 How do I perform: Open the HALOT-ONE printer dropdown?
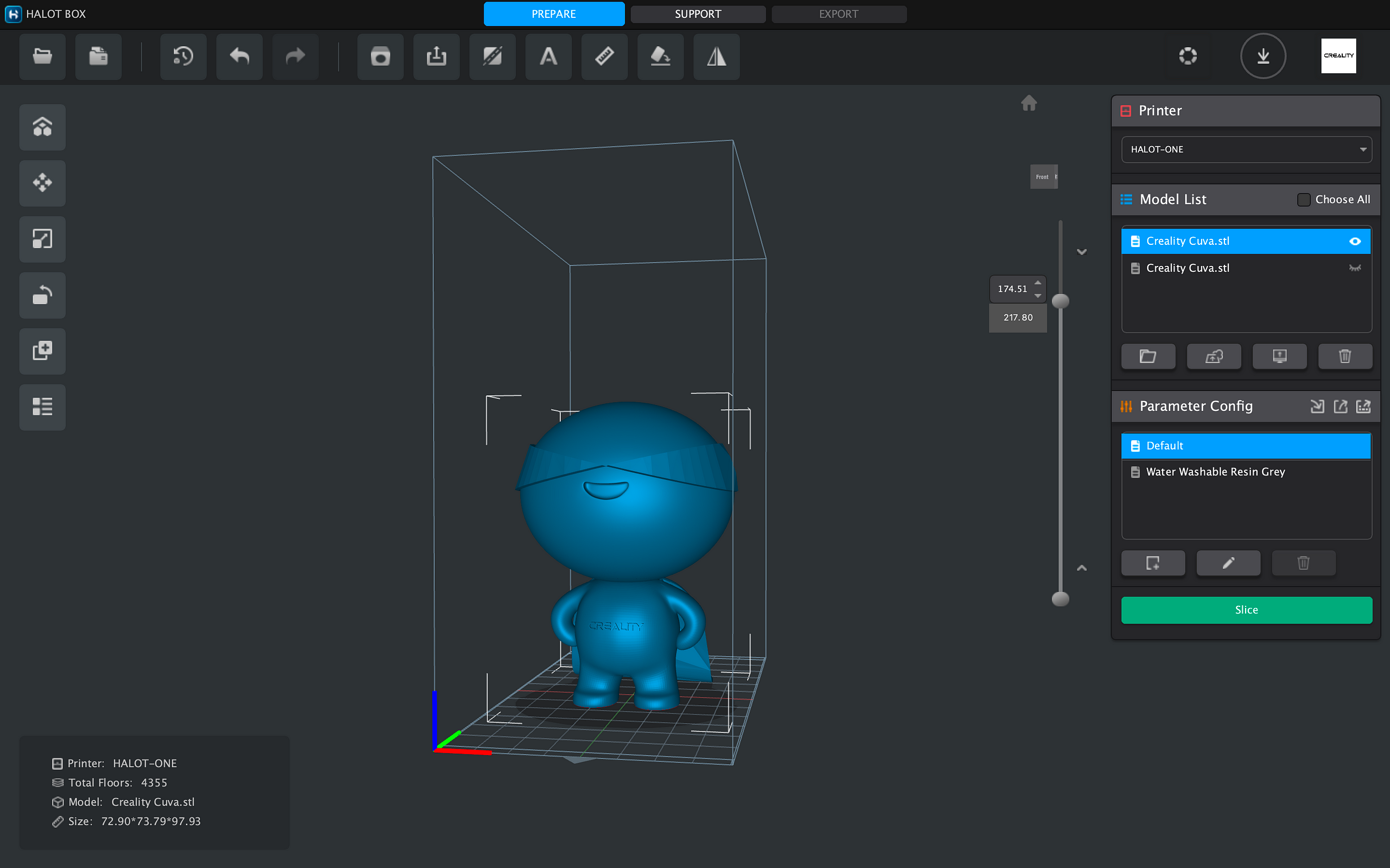[x=1246, y=149]
